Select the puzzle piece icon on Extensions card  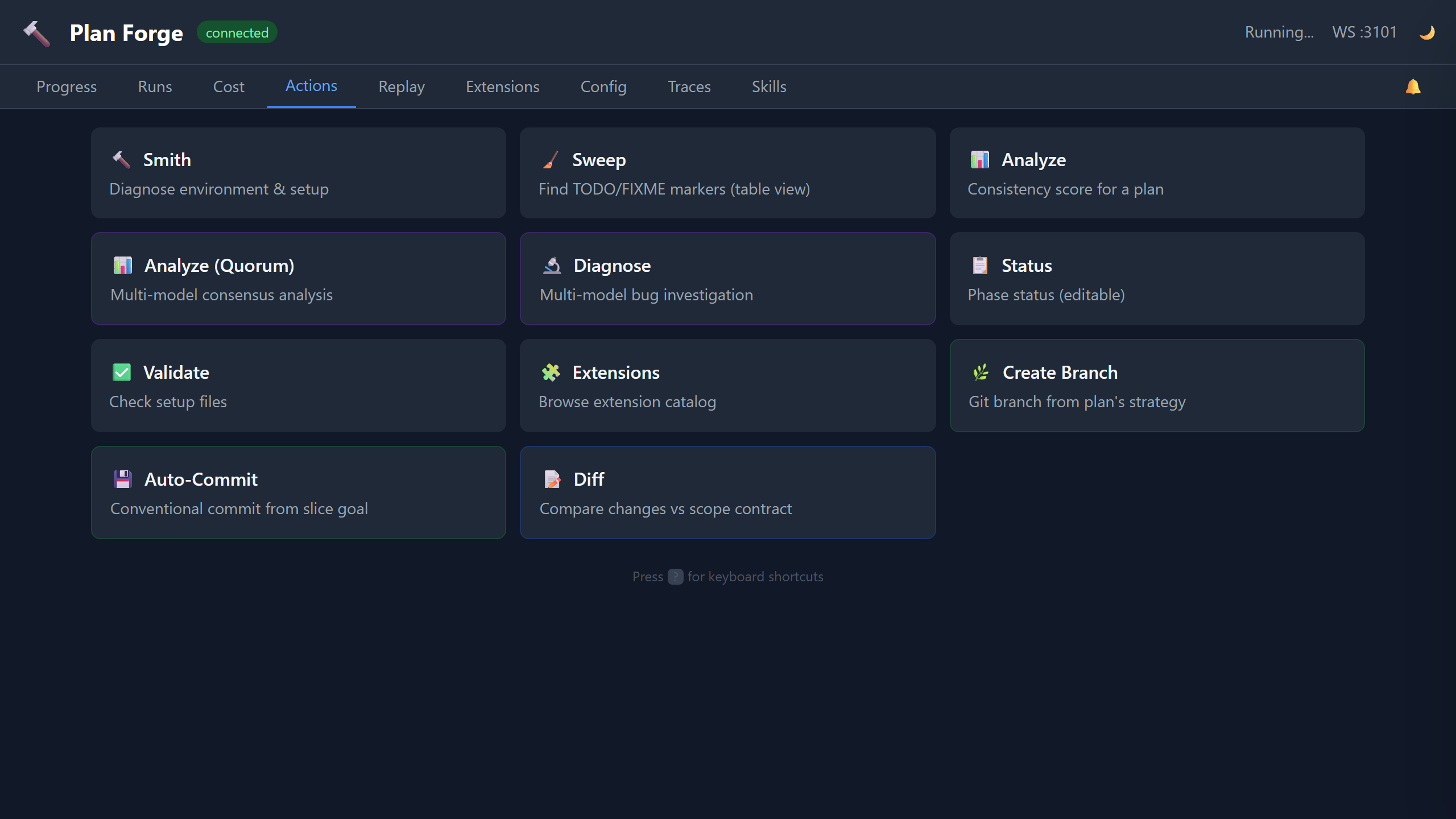550,373
